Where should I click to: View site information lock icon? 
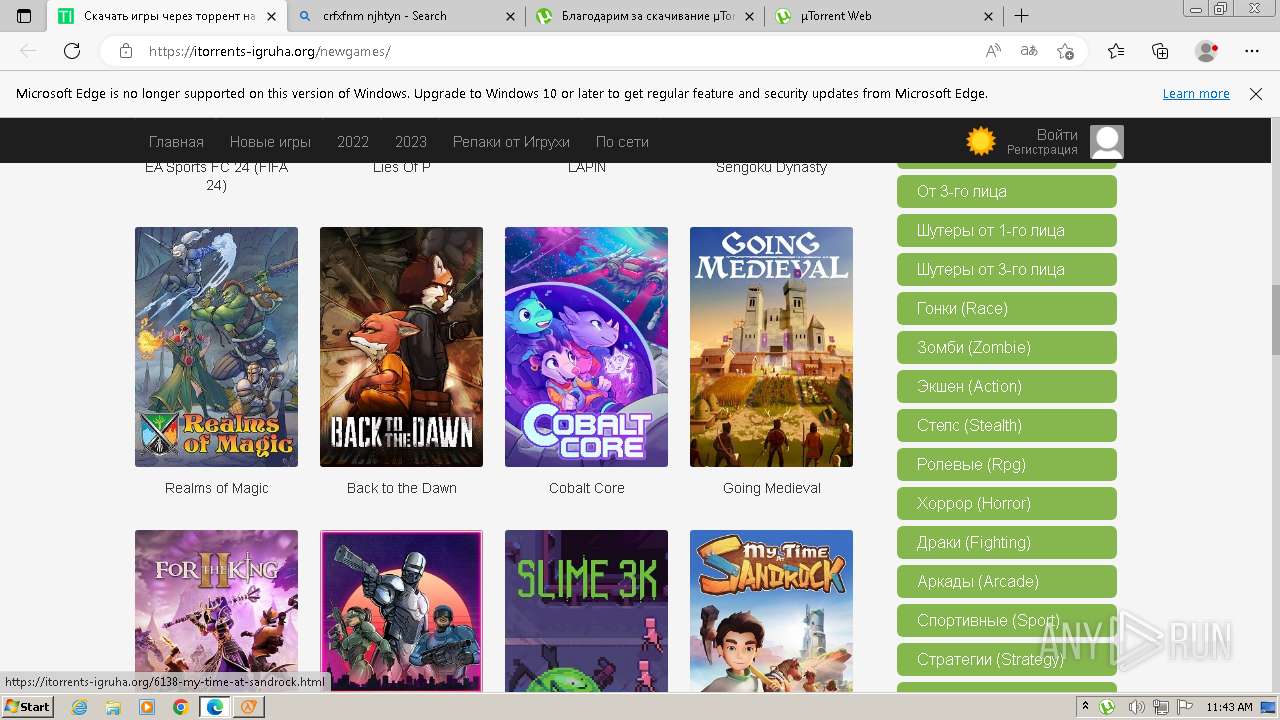[x=126, y=51]
